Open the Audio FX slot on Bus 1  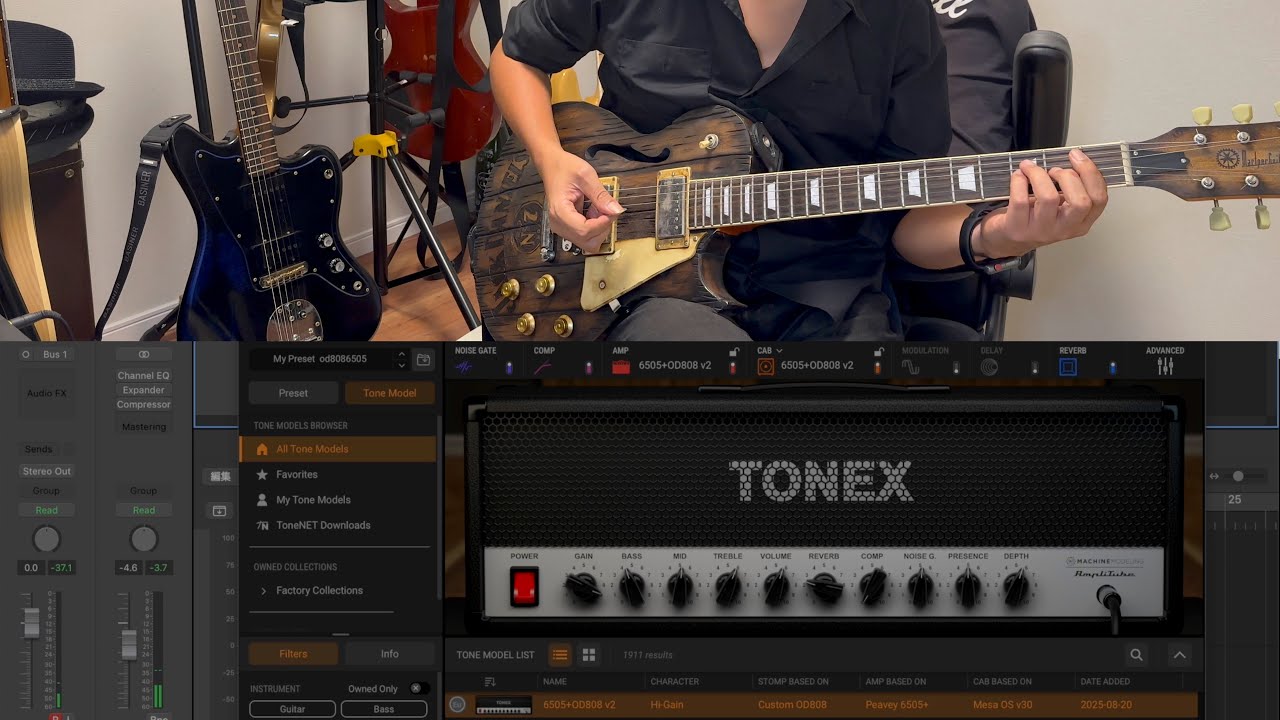[x=47, y=393]
